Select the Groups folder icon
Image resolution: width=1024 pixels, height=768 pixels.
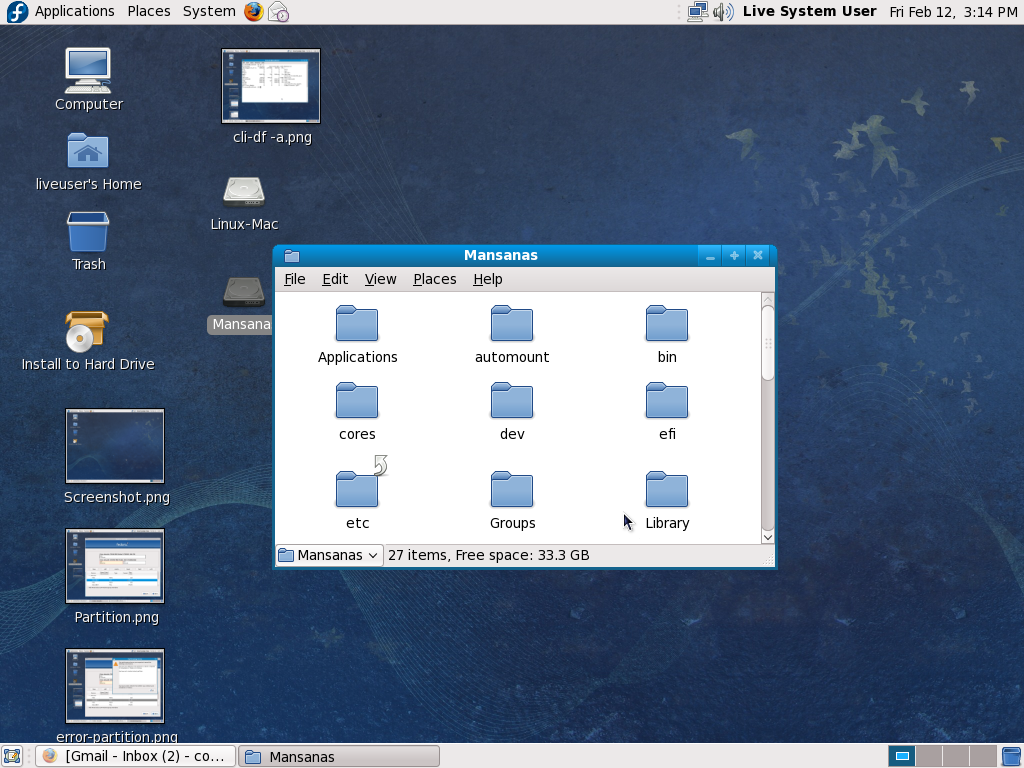511,489
